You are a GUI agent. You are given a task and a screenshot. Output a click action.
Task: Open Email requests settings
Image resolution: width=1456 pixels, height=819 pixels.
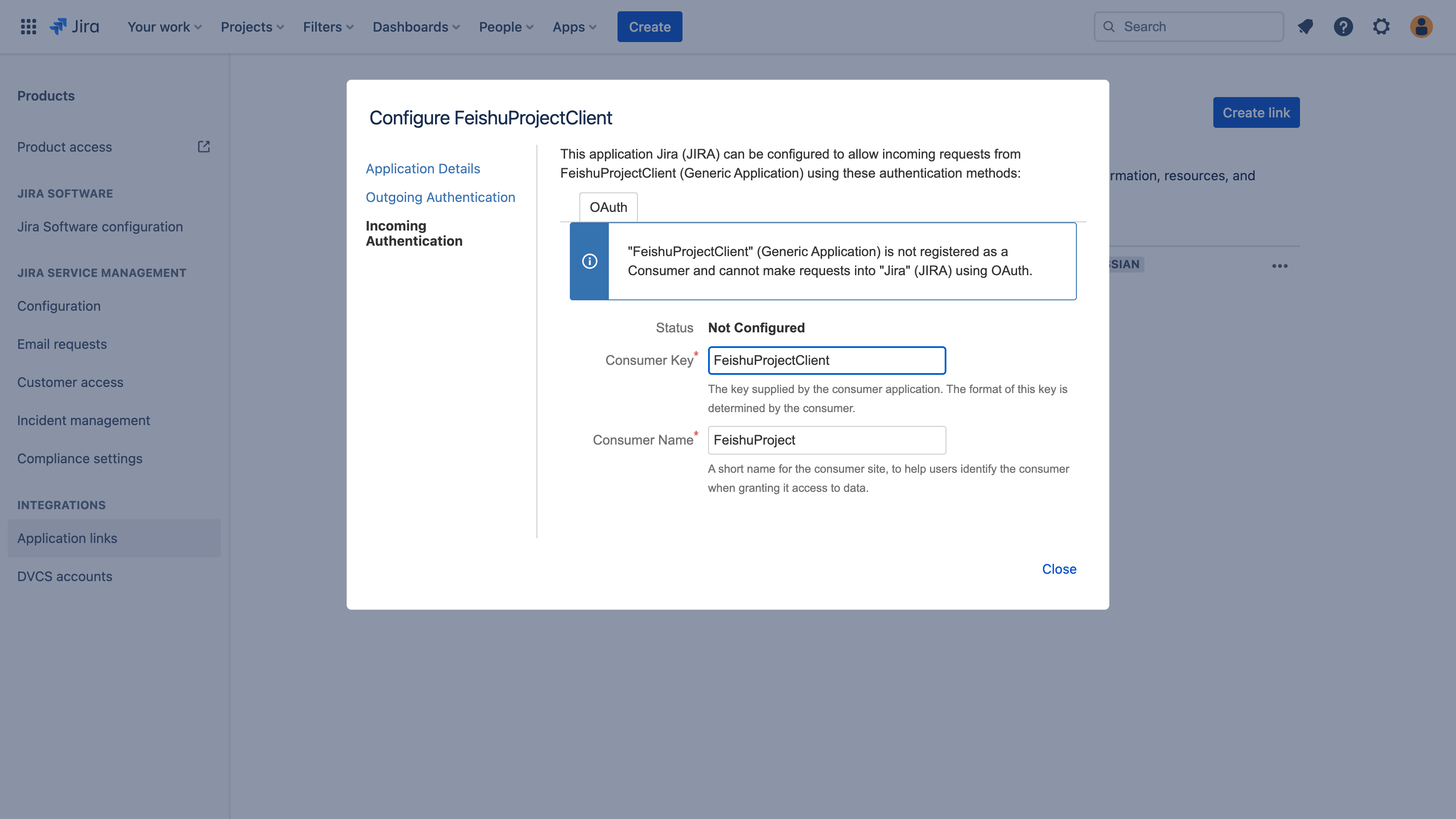coord(62,344)
